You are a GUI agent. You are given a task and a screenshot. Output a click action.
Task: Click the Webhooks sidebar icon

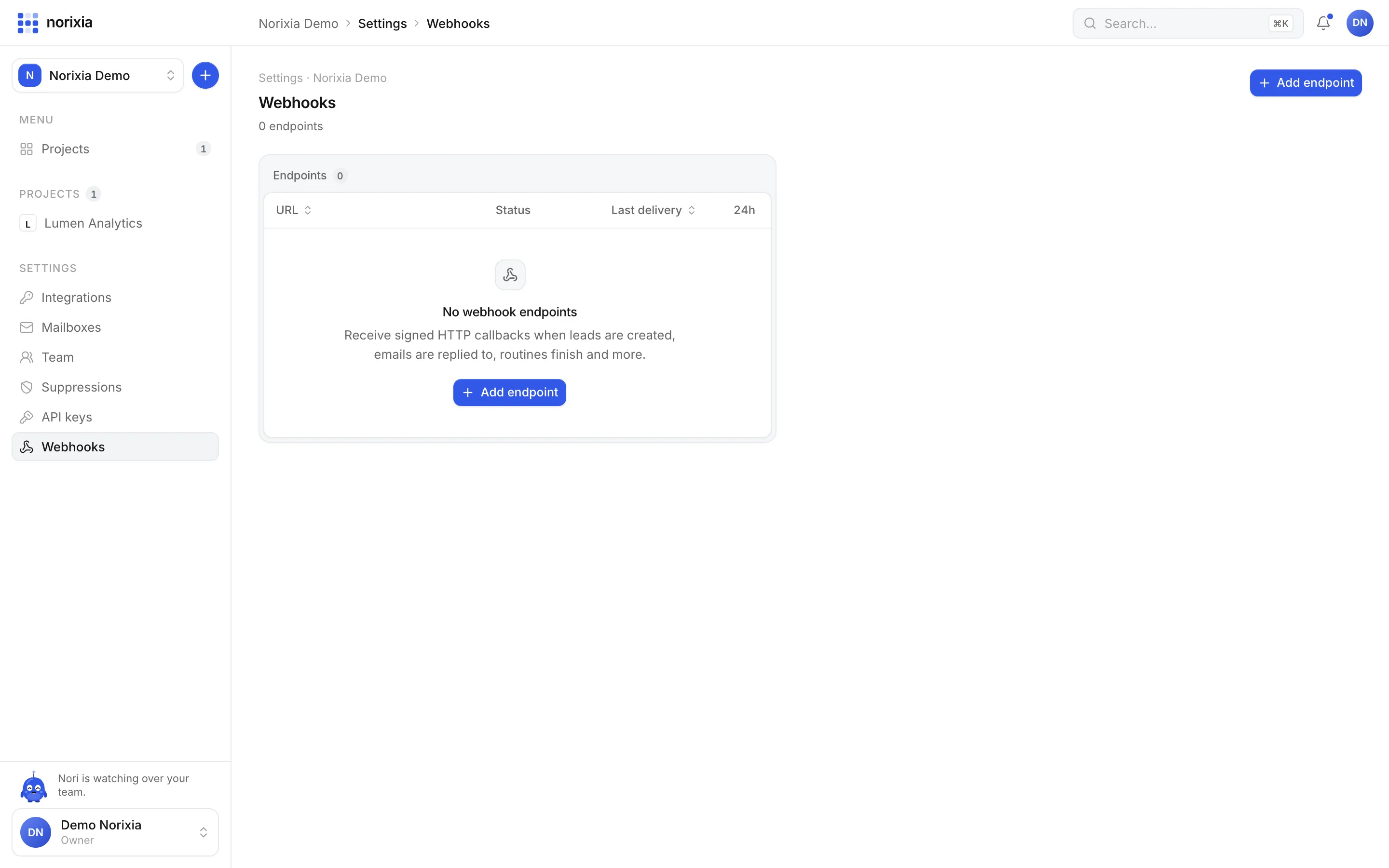27,447
